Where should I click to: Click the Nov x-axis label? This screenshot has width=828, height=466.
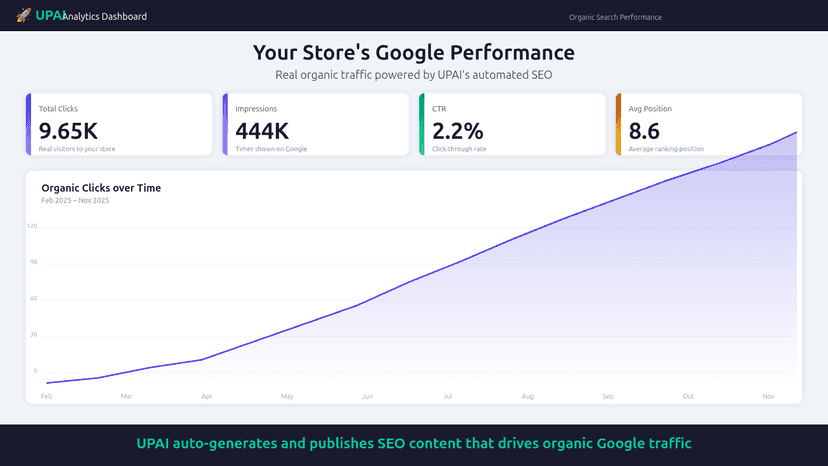tap(768, 396)
